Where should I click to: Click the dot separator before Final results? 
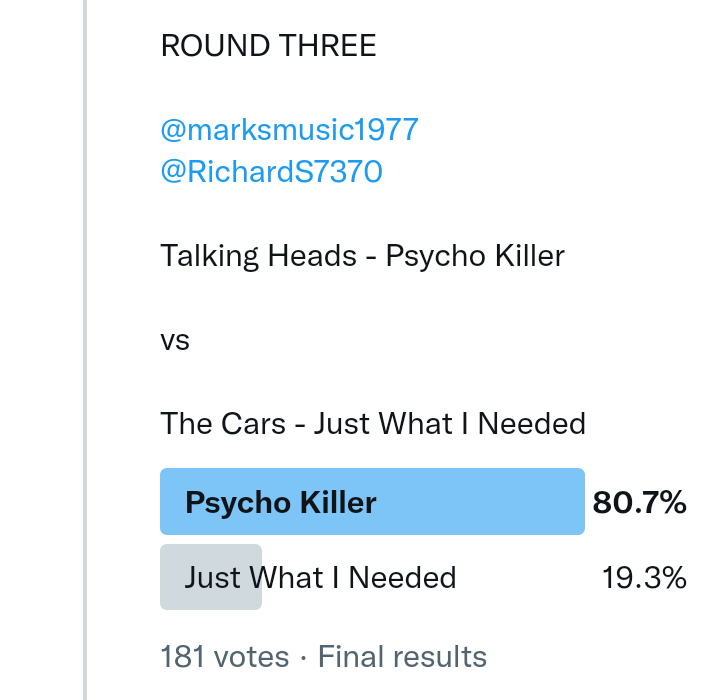coord(302,658)
